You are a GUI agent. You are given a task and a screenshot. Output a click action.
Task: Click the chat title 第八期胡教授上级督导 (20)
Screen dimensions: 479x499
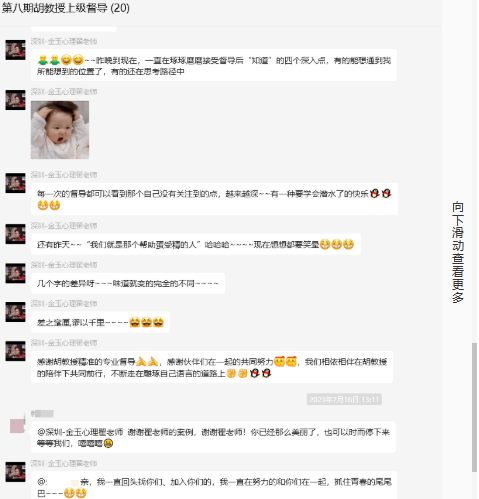pos(66,8)
